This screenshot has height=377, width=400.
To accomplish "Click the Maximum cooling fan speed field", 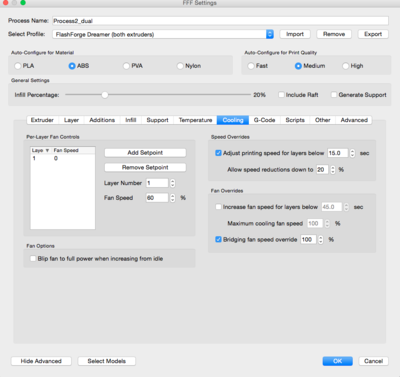I will pyautogui.click(x=315, y=223).
